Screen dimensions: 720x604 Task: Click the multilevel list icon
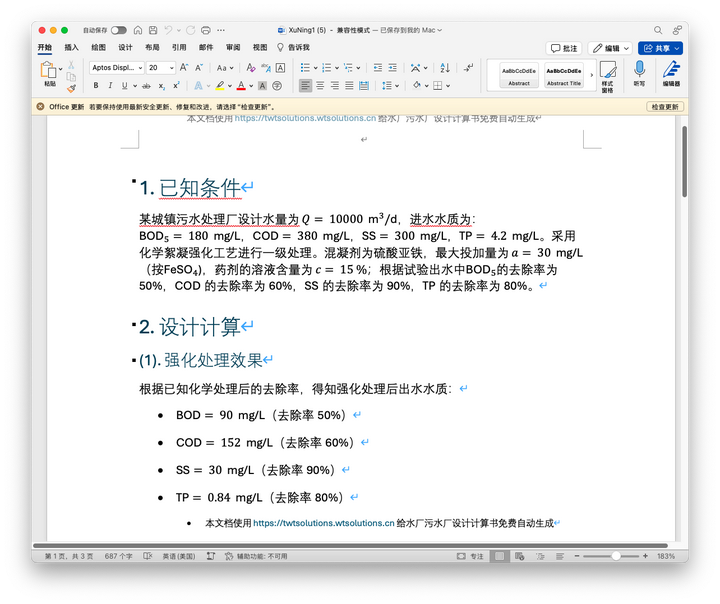(349, 68)
